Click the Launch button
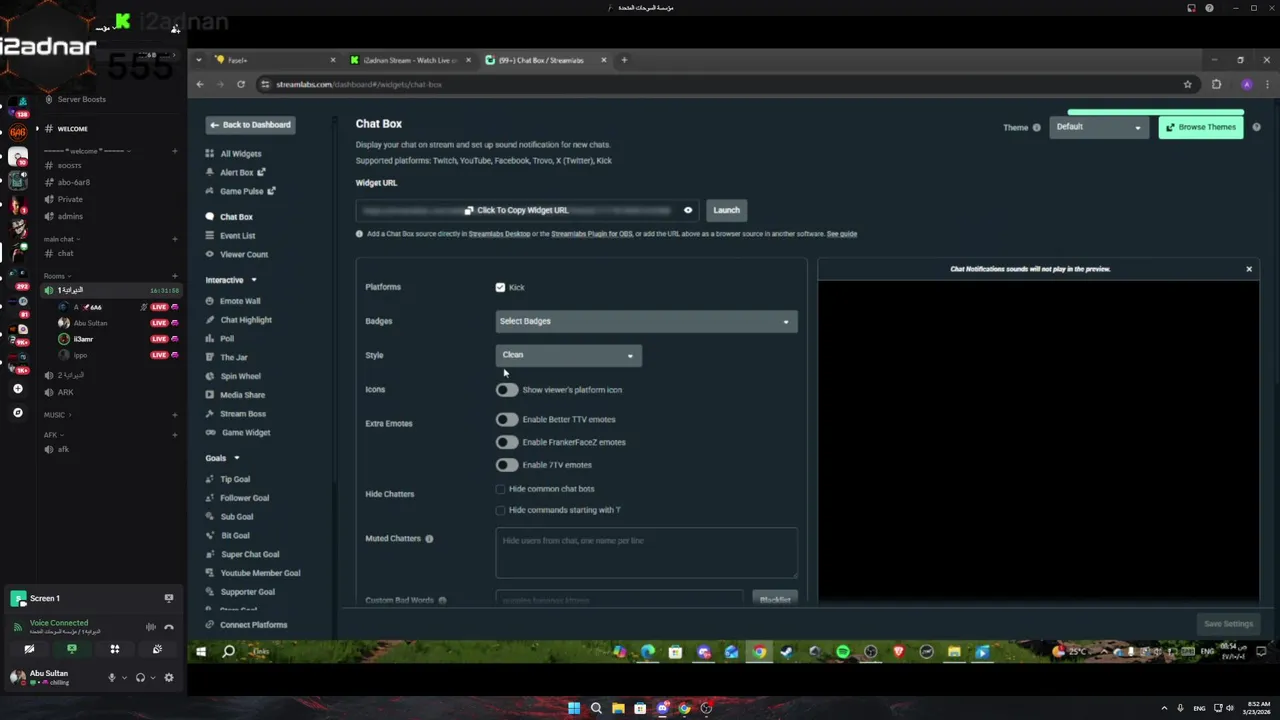This screenshot has width=1280, height=720. tap(726, 210)
